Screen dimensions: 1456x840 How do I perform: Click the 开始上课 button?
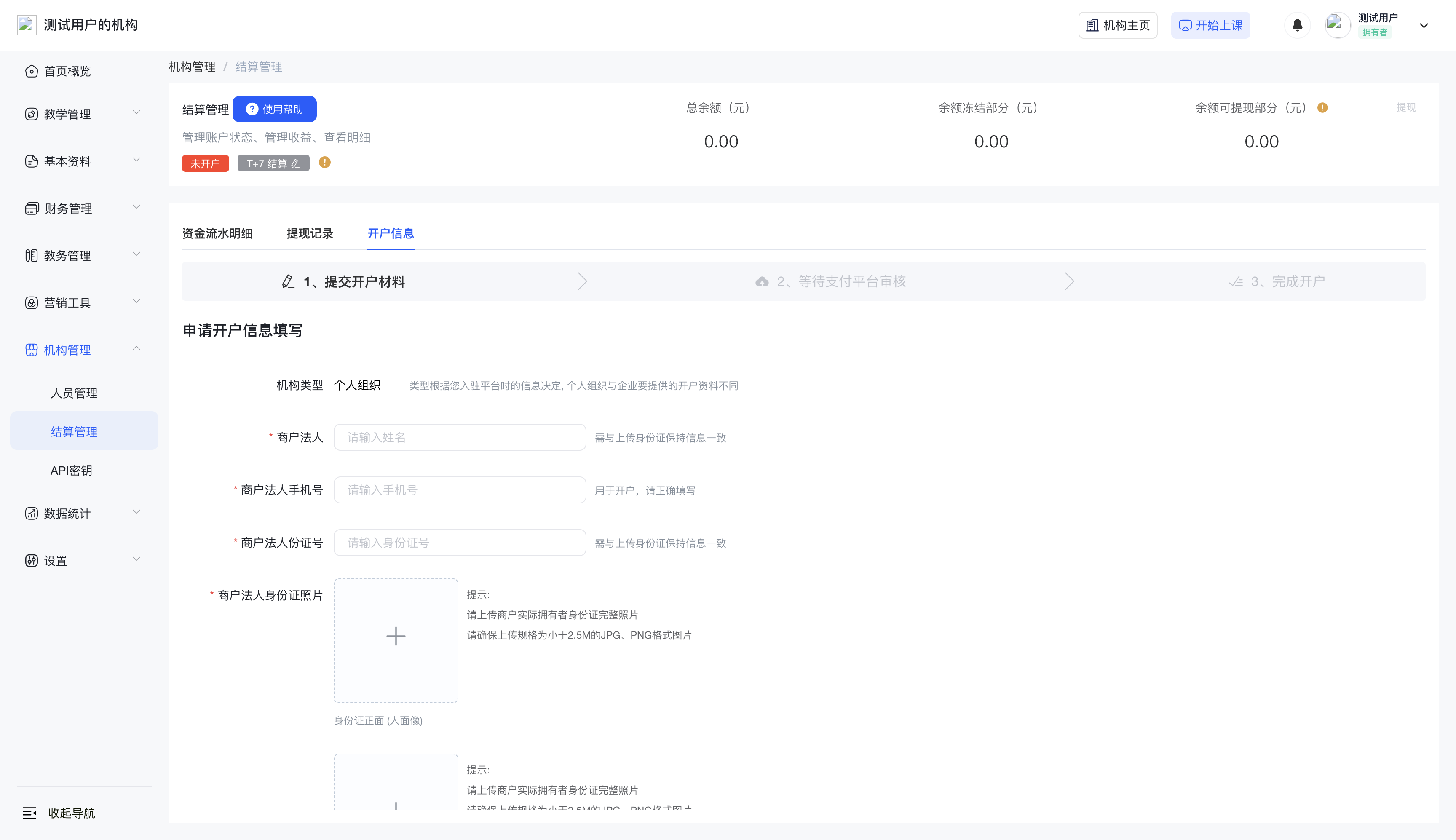click(x=1210, y=25)
